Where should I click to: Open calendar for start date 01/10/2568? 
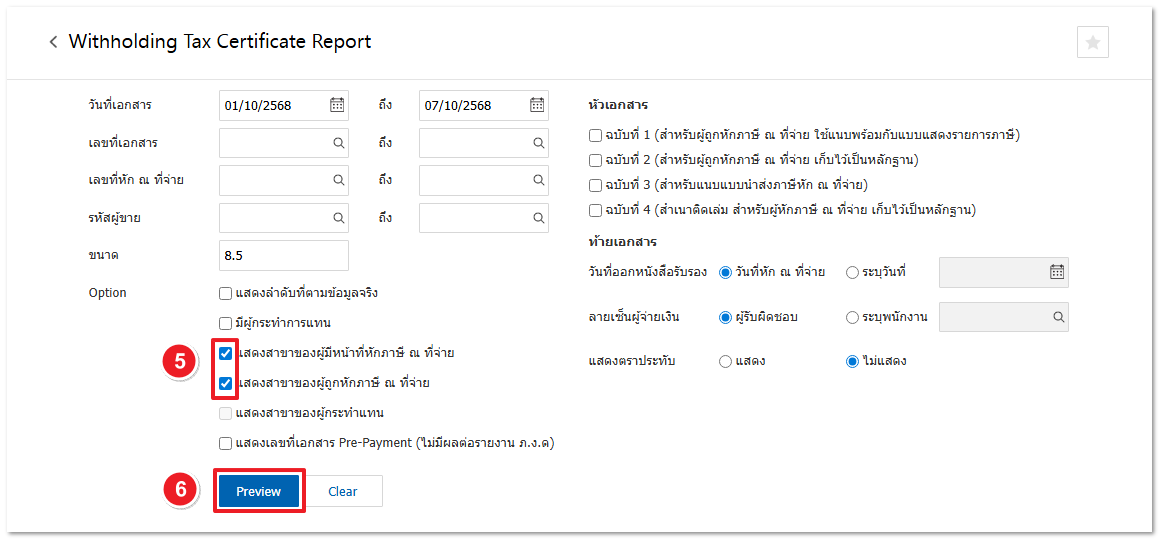[337, 105]
